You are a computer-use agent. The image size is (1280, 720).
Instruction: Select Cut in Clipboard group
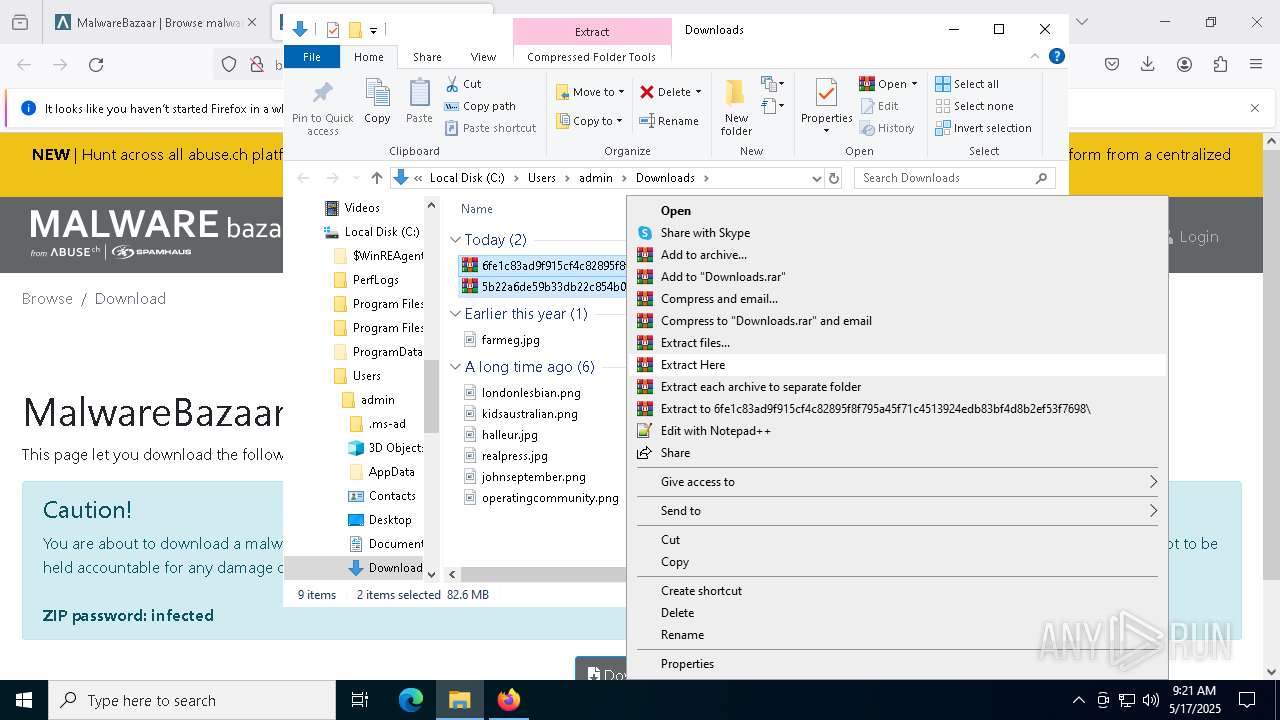(x=463, y=84)
